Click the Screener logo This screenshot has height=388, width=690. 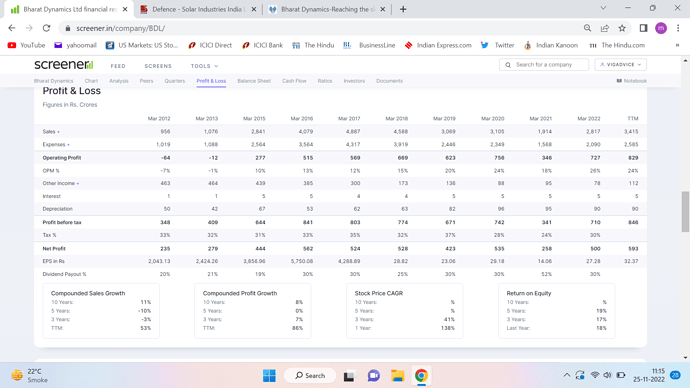point(64,65)
